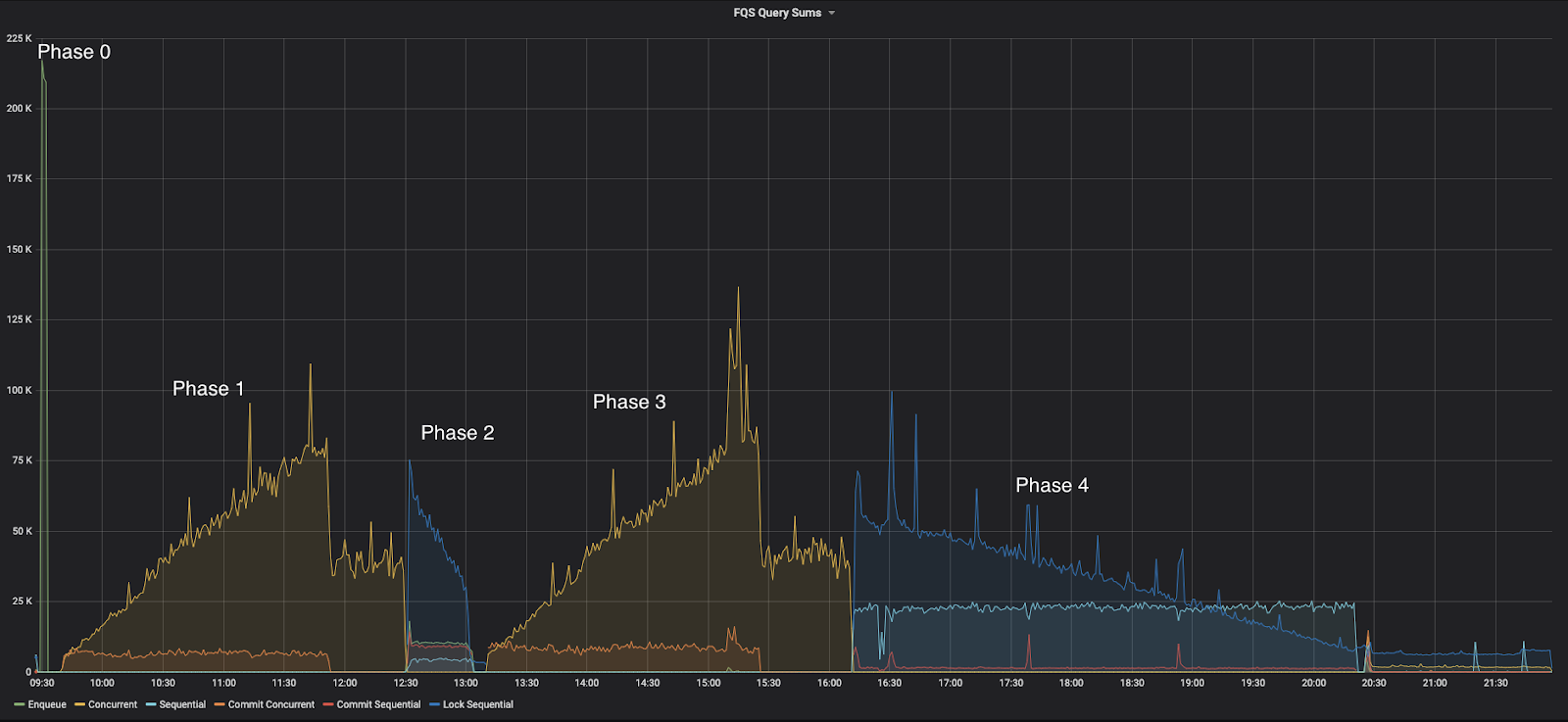This screenshot has height=722, width=1568.
Task: Toggle the Concurrent series in the legend
Action: click(x=113, y=704)
